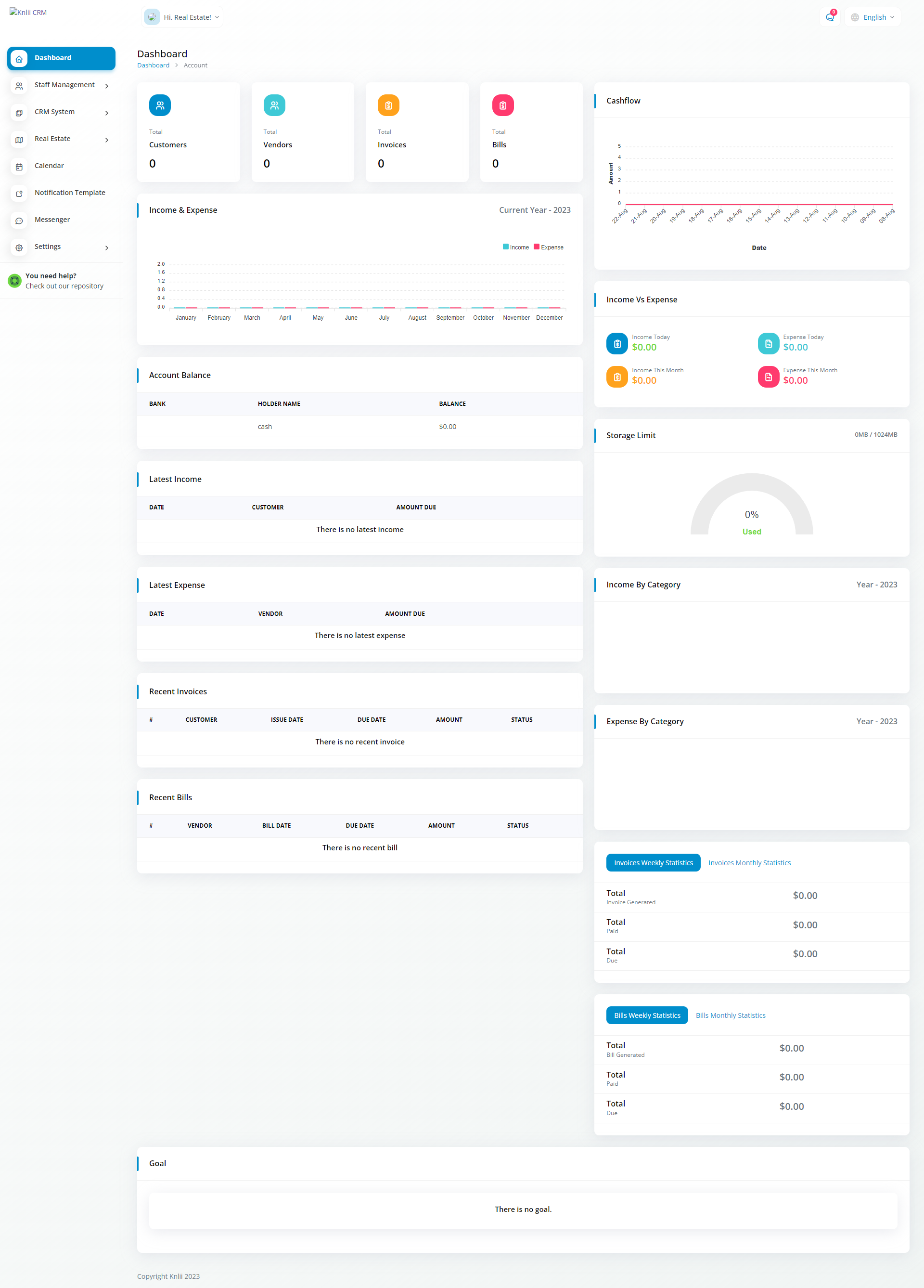Switch to Bills Monthly Statistics tab
This screenshot has width=924, height=1288.
coord(731,1015)
